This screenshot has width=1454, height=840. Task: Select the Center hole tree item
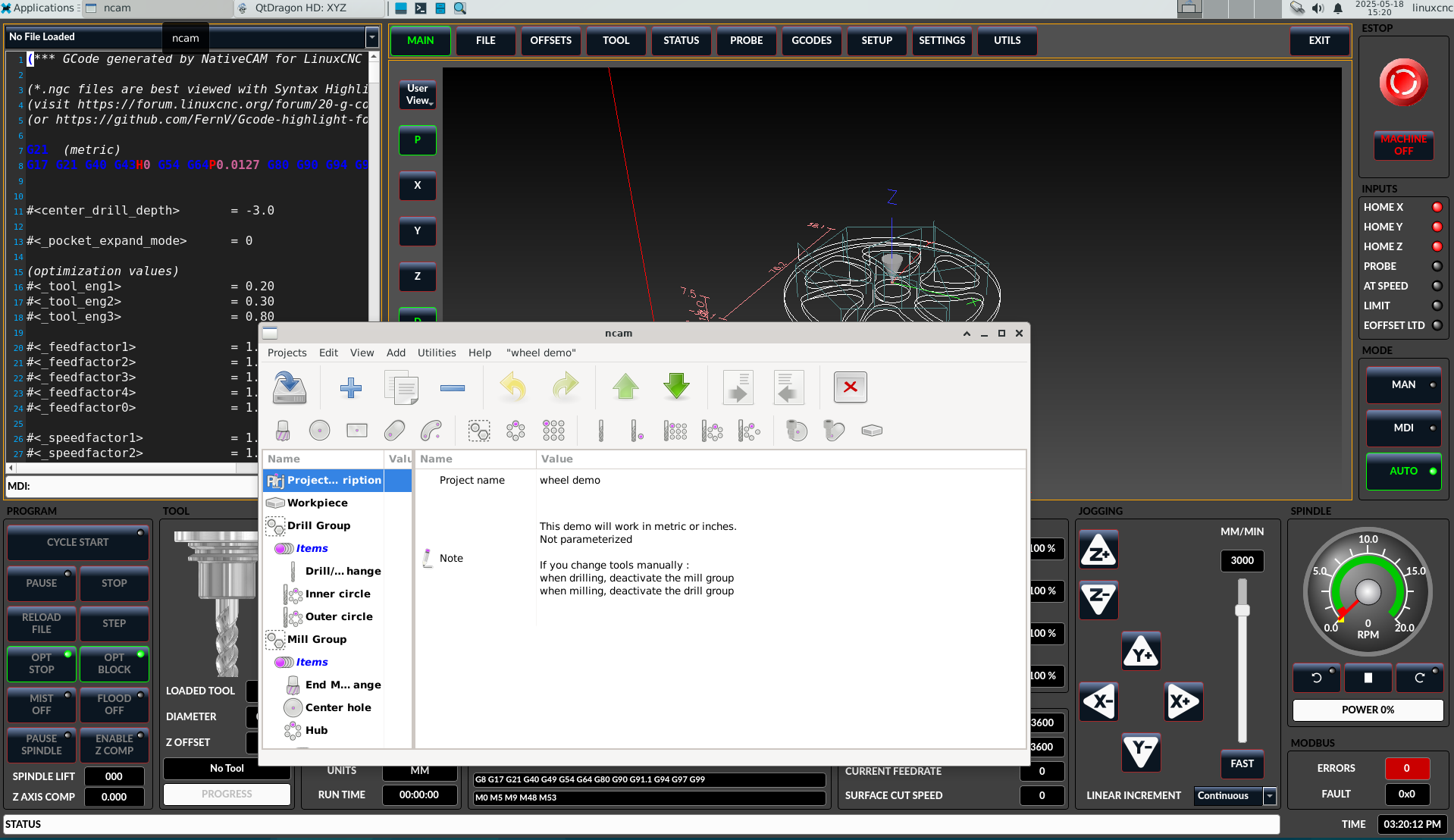tap(338, 708)
